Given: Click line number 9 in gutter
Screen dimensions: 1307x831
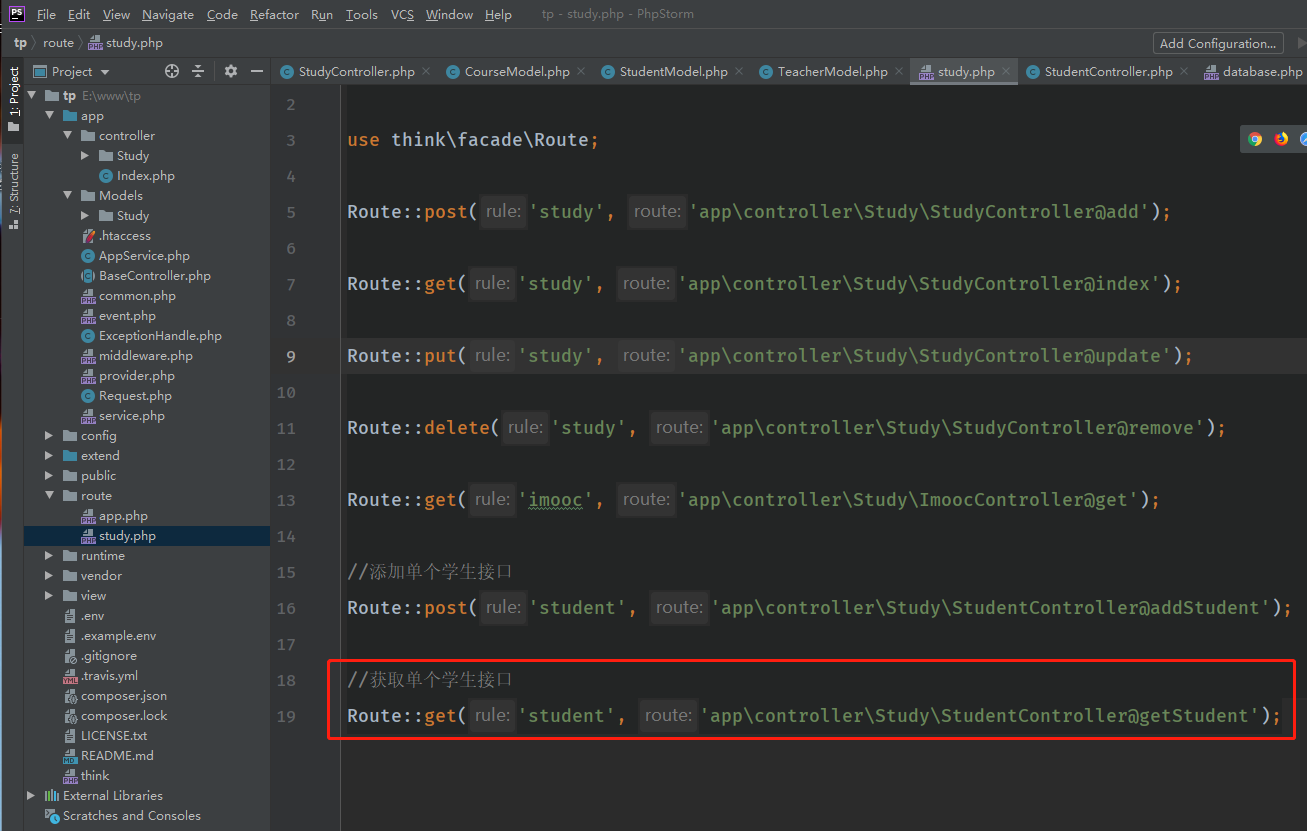Looking at the screenshot, I should [x=290, y=356].
